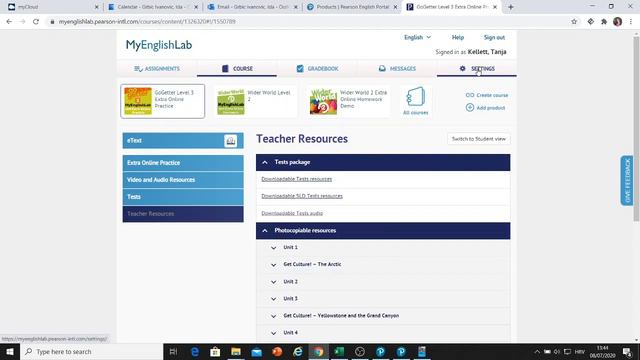Click the Add product plus icon
Screen dimensions: 640x360
(470, 107)
